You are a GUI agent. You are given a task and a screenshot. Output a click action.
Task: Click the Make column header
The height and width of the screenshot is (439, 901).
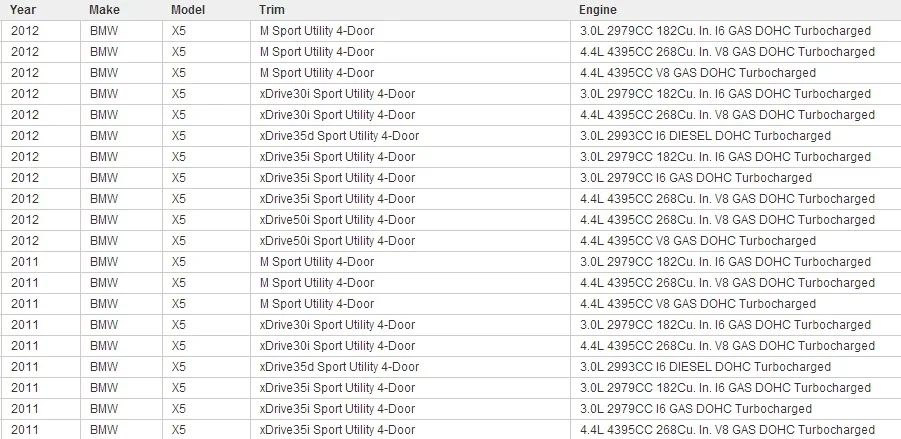point(105,10)
